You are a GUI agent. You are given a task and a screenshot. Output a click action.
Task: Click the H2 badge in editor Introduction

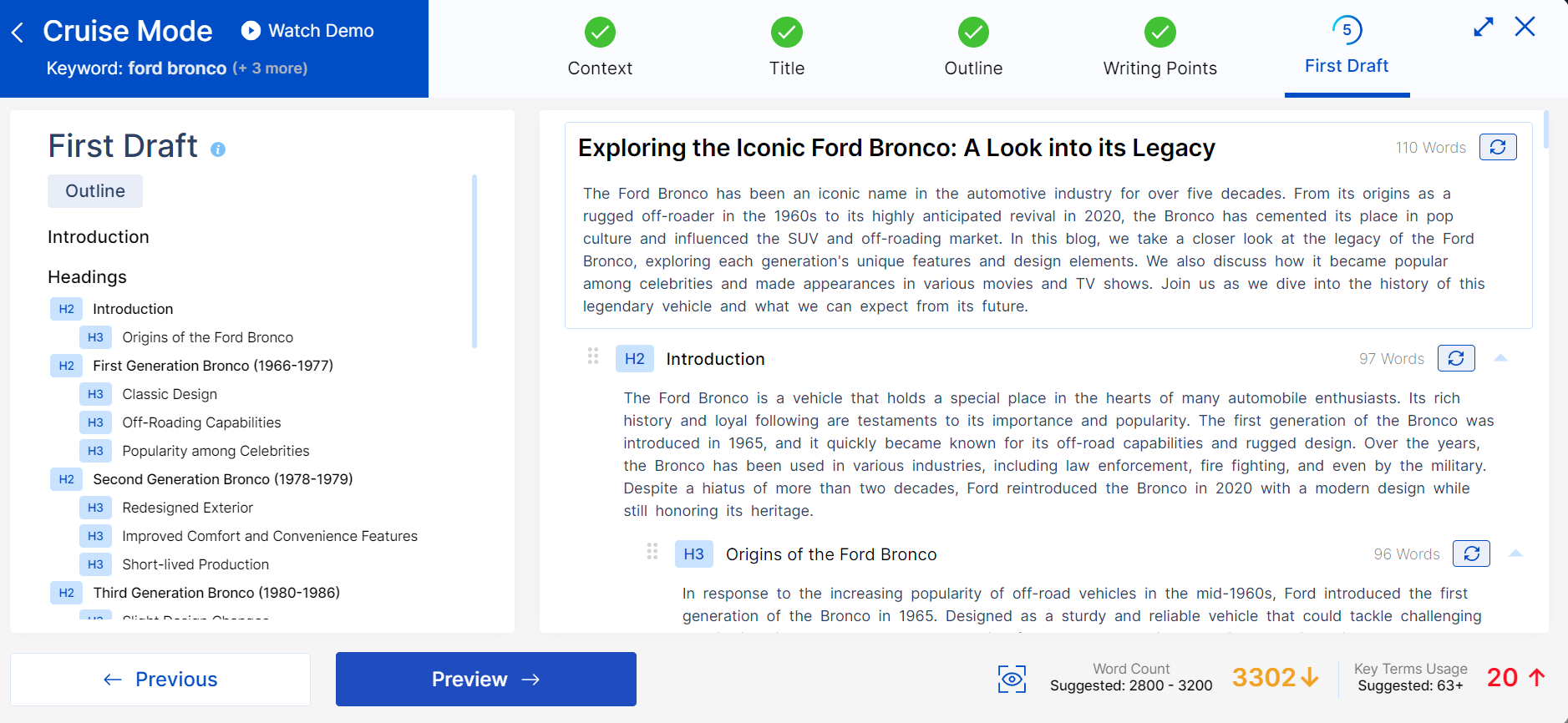coord(635,359)
